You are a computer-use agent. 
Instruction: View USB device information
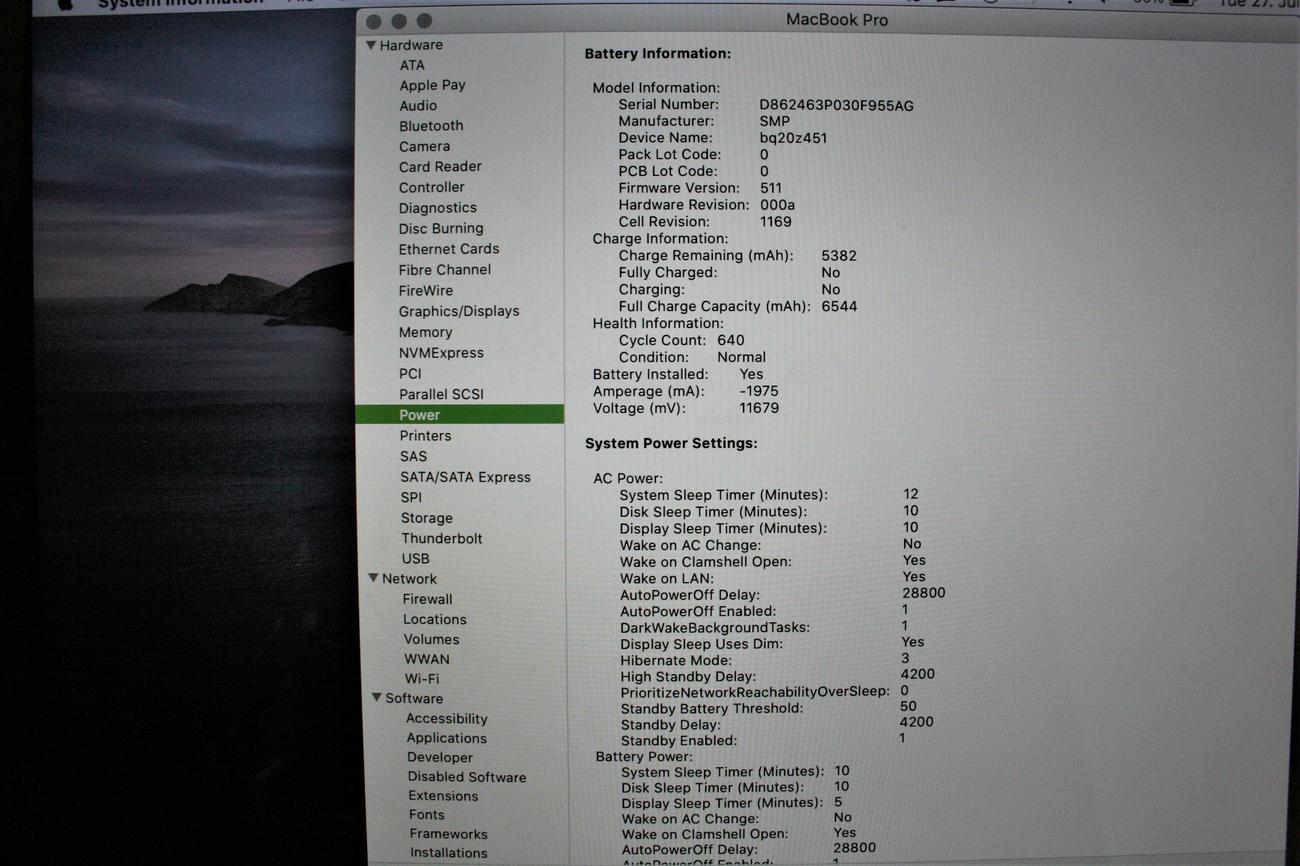[415, 559]
